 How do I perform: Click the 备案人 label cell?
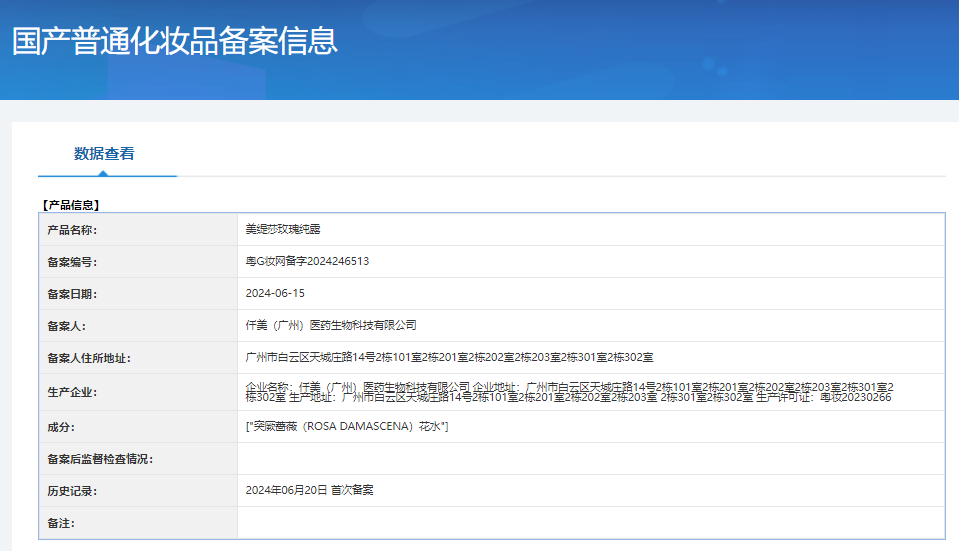coord(138,325)
